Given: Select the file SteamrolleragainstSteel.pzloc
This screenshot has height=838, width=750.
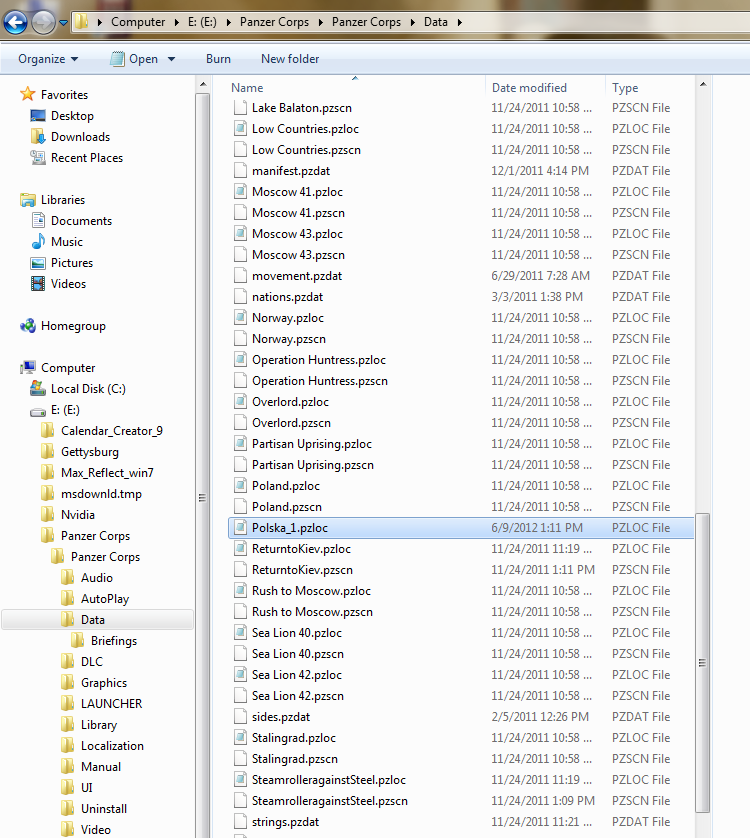Looking at the screenshot, I should tap(329, 780).
